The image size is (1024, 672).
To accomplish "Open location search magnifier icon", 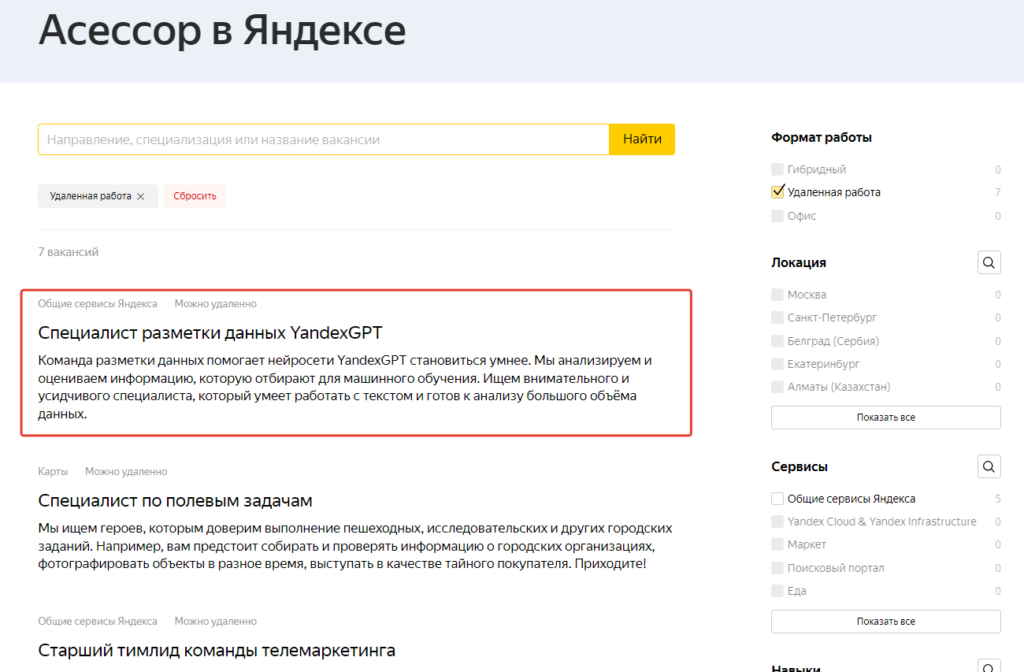I will click(x=989, y=263).
